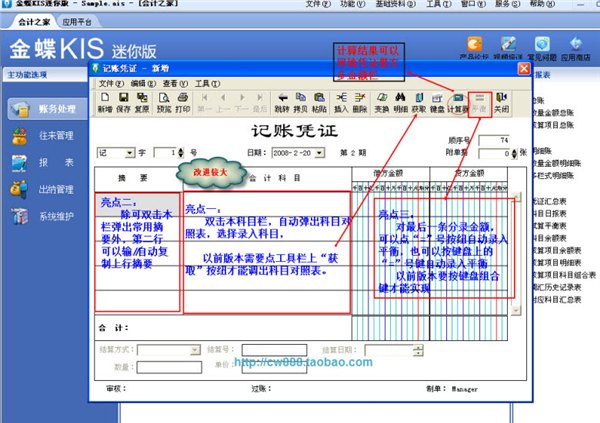Select 账务处理 in main sidebar
The width and height of the screenshot is (600, 423).
pos(48,109)
